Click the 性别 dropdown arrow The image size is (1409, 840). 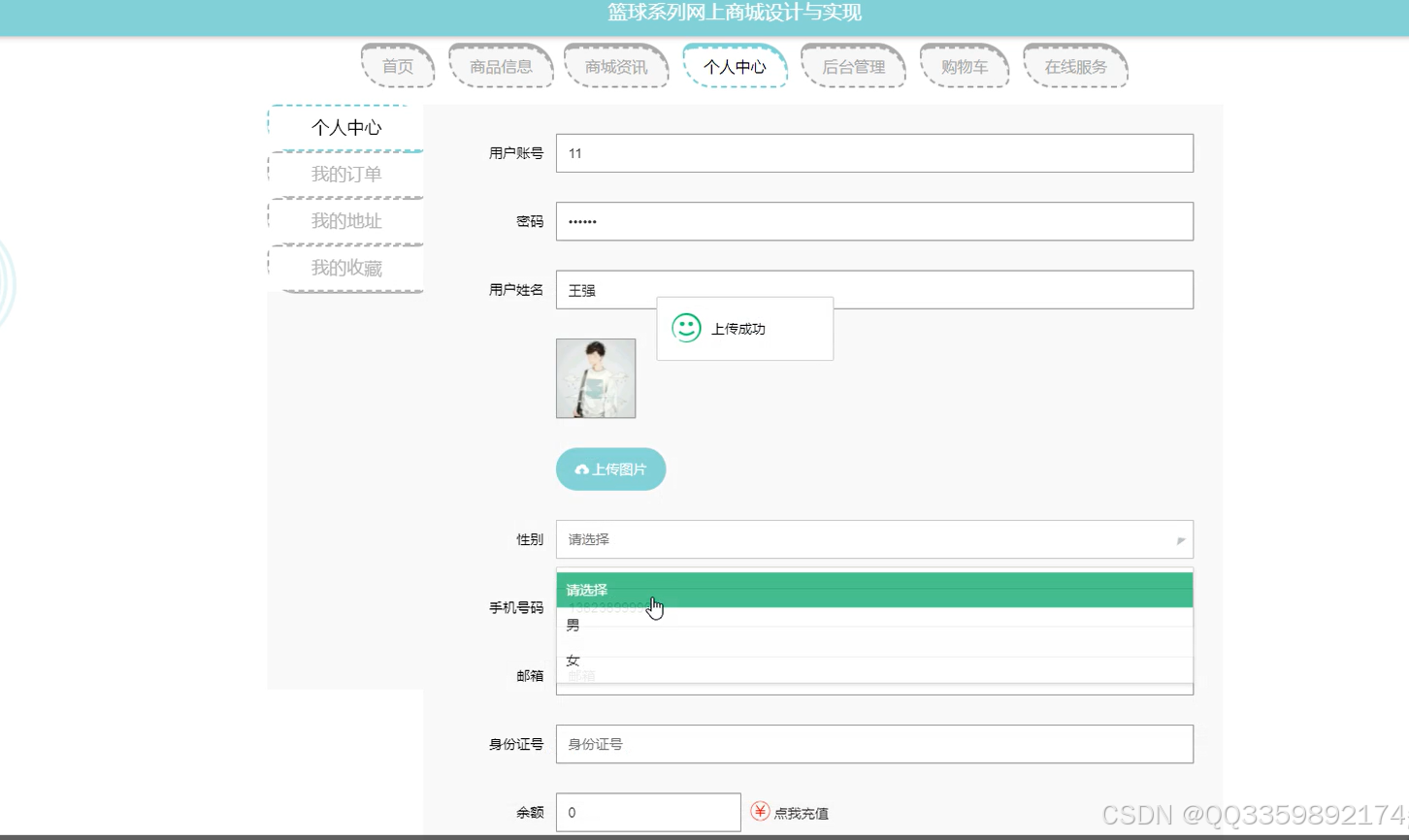tap(1181, 540)
